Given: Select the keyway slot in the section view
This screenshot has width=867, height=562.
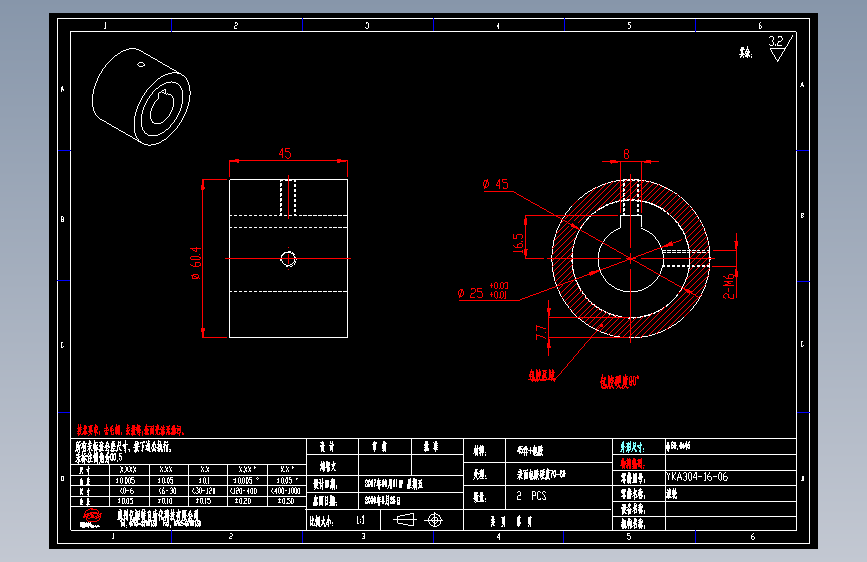Looking at the screenshot, I should click(x=630, y=221).
